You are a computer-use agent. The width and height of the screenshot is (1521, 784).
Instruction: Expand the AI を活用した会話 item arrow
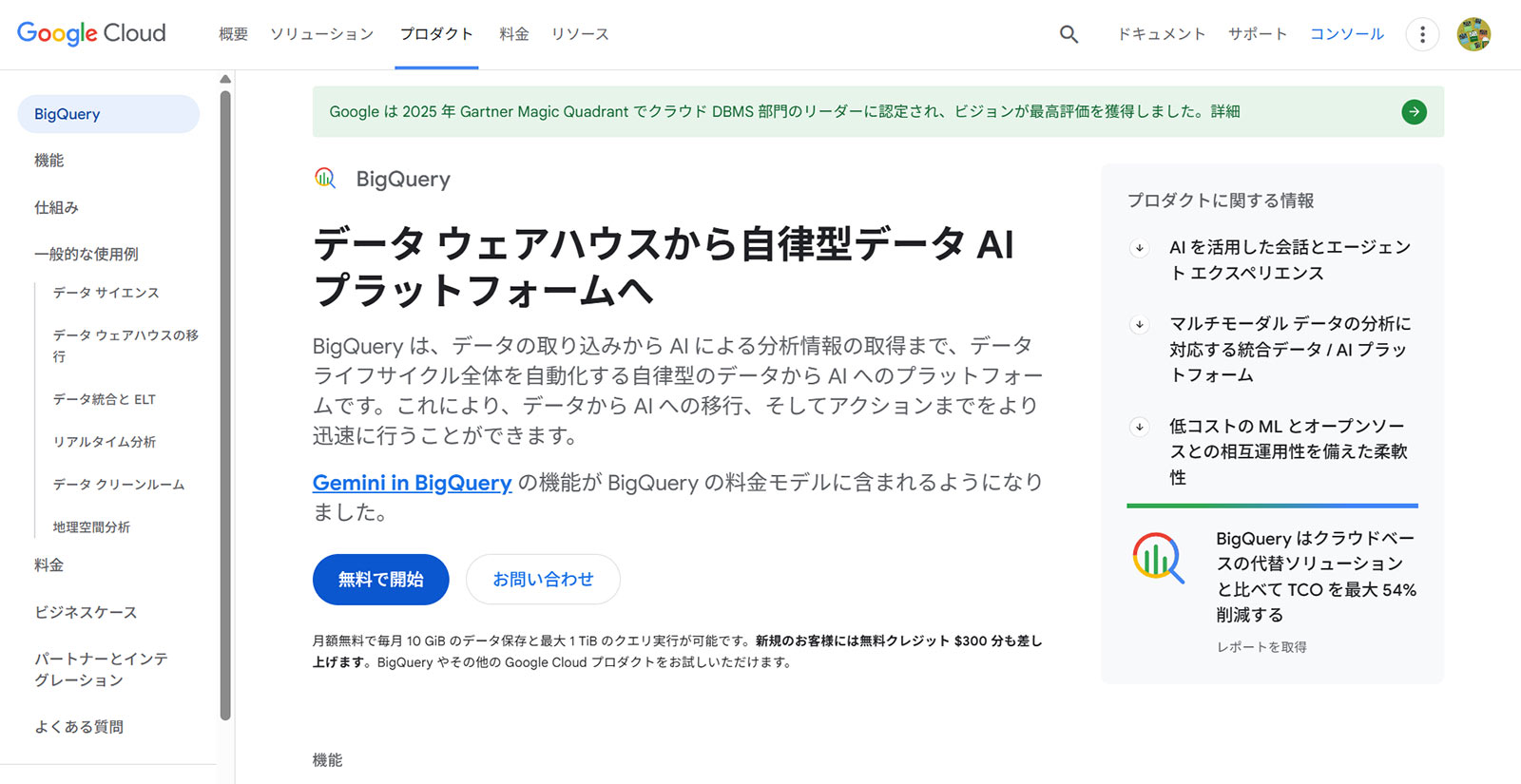tap(1139, 248)
